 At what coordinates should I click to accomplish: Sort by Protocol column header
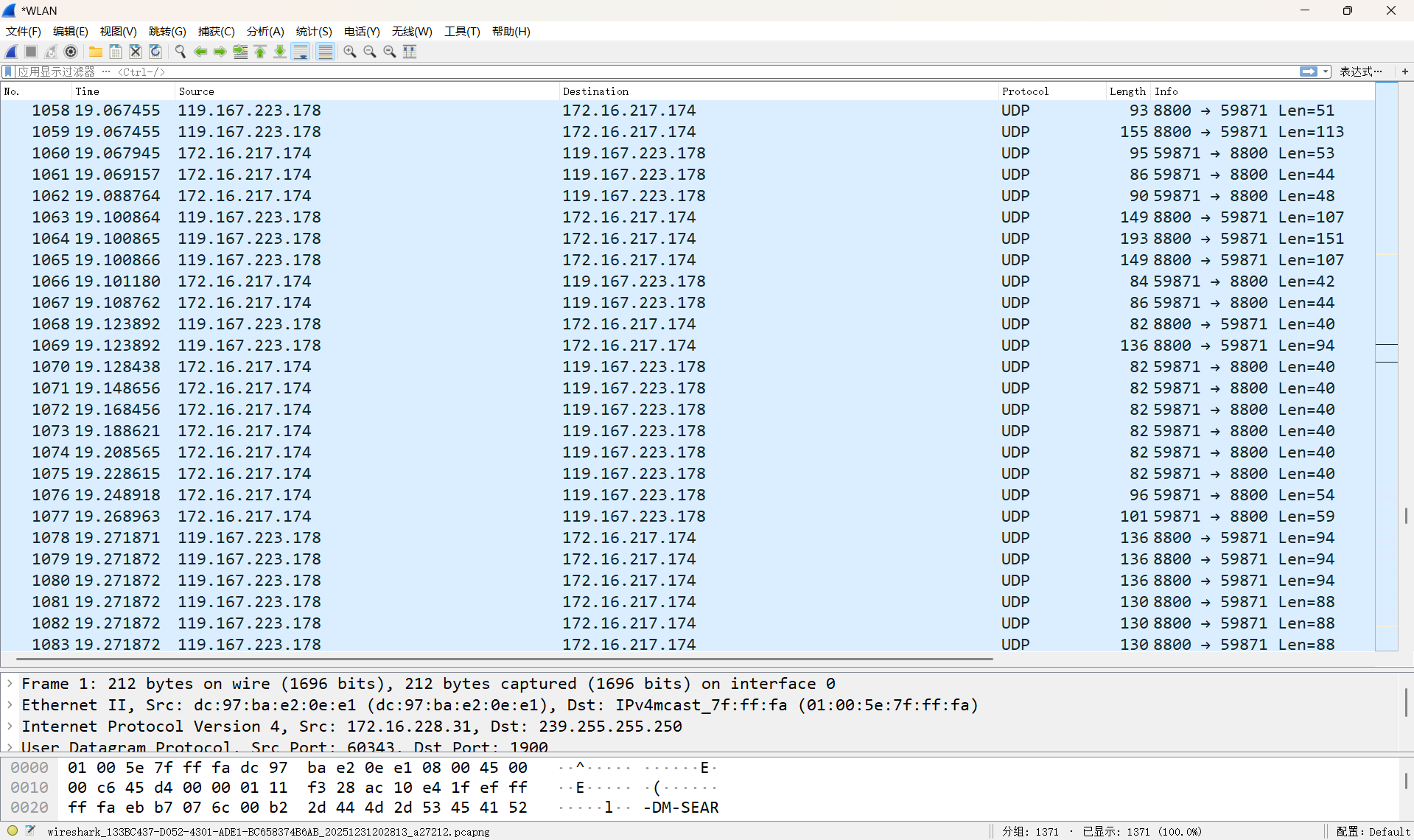click(x=1052, y=91)
